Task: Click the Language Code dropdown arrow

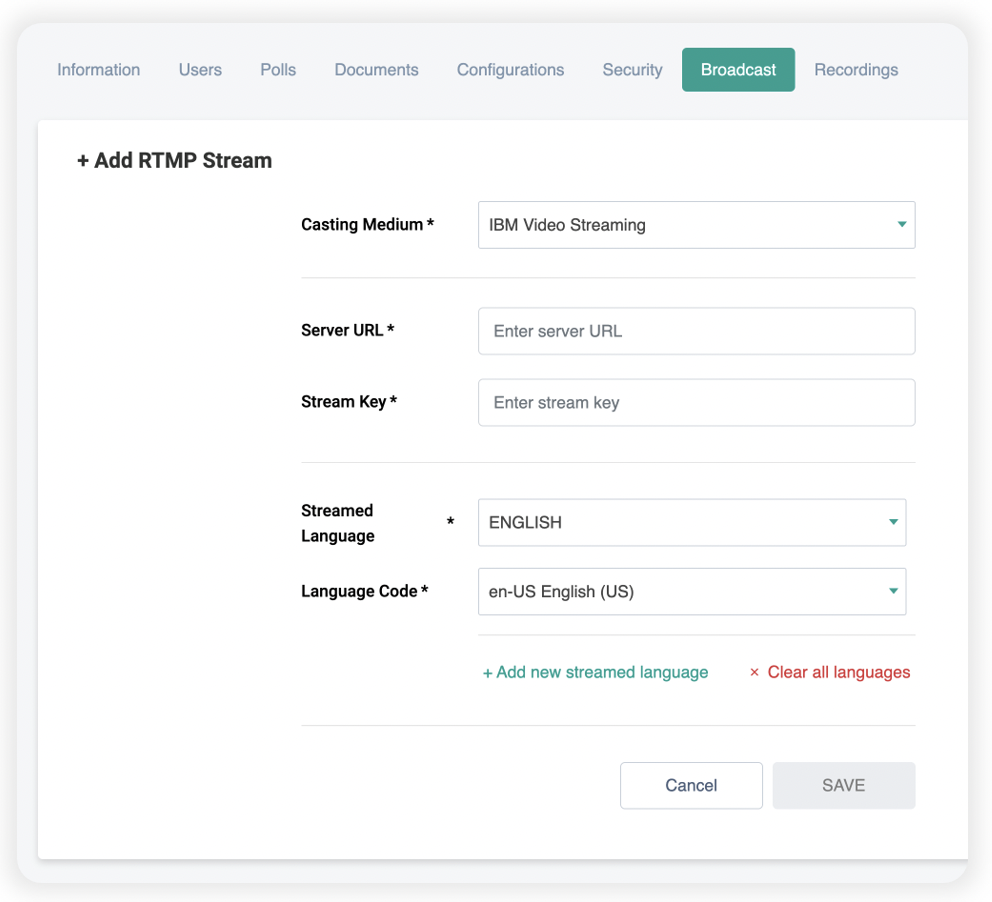Action: tap(893, 591)
